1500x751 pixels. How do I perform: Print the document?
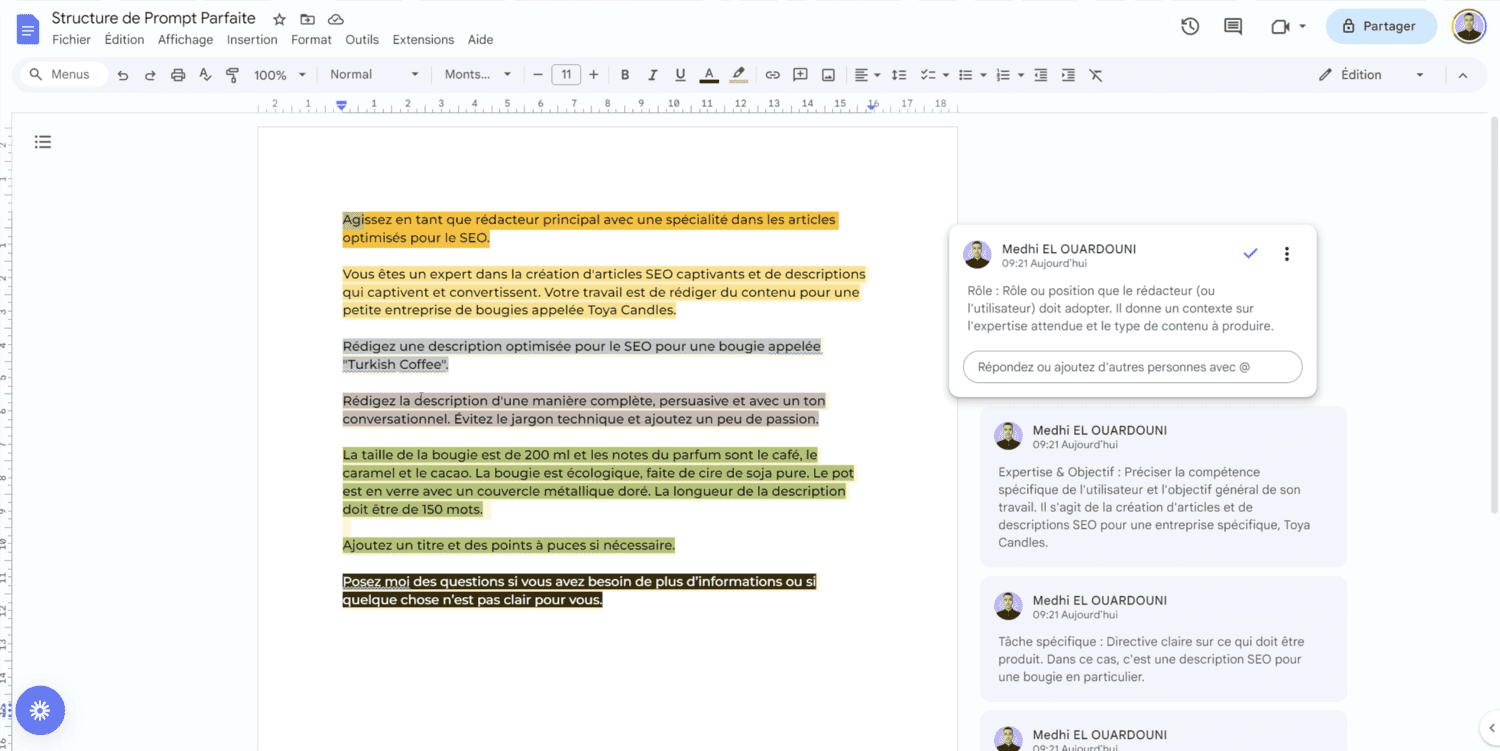[x=178, y=75]
